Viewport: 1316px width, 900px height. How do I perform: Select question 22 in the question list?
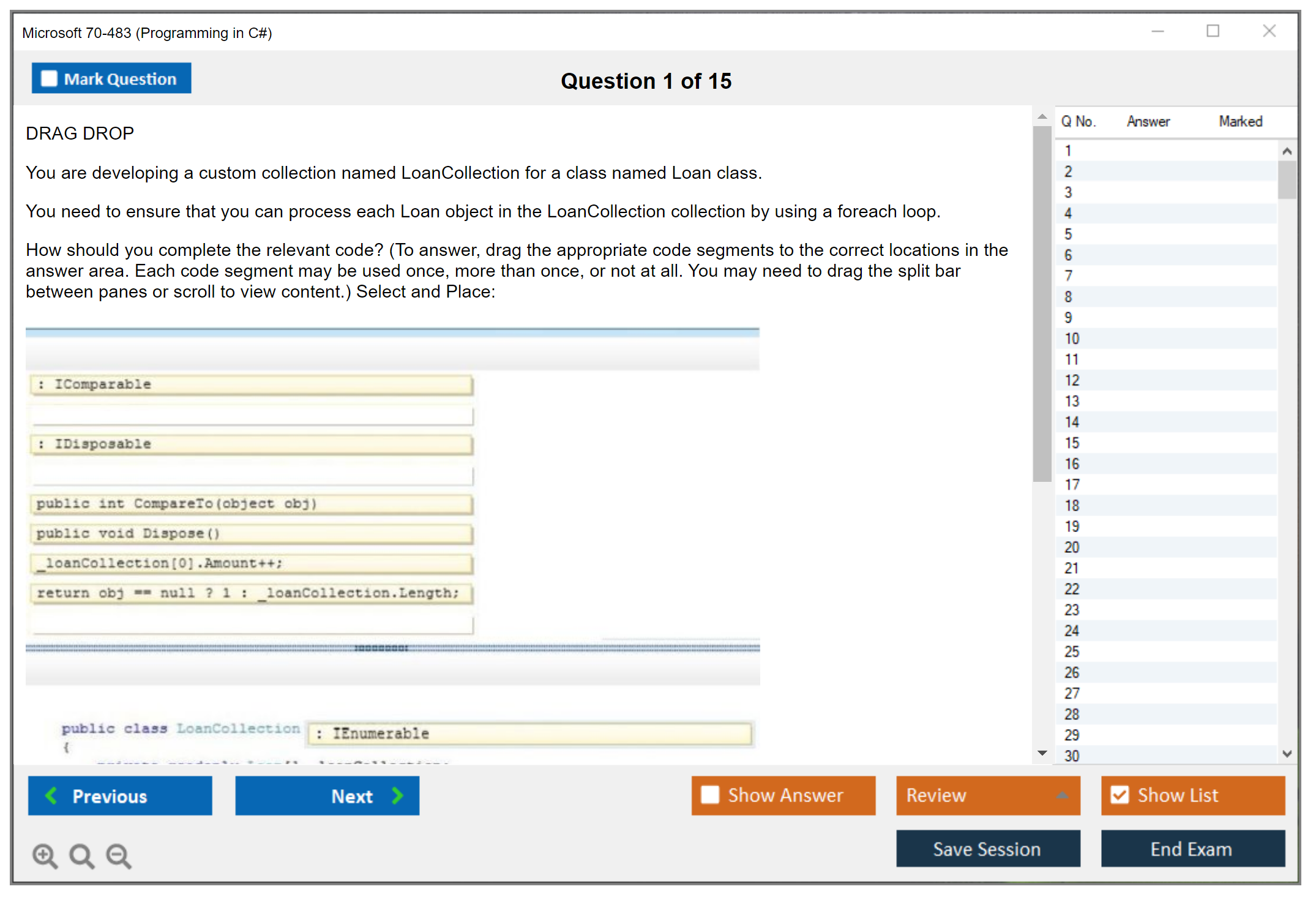[x=1072, y=589]
